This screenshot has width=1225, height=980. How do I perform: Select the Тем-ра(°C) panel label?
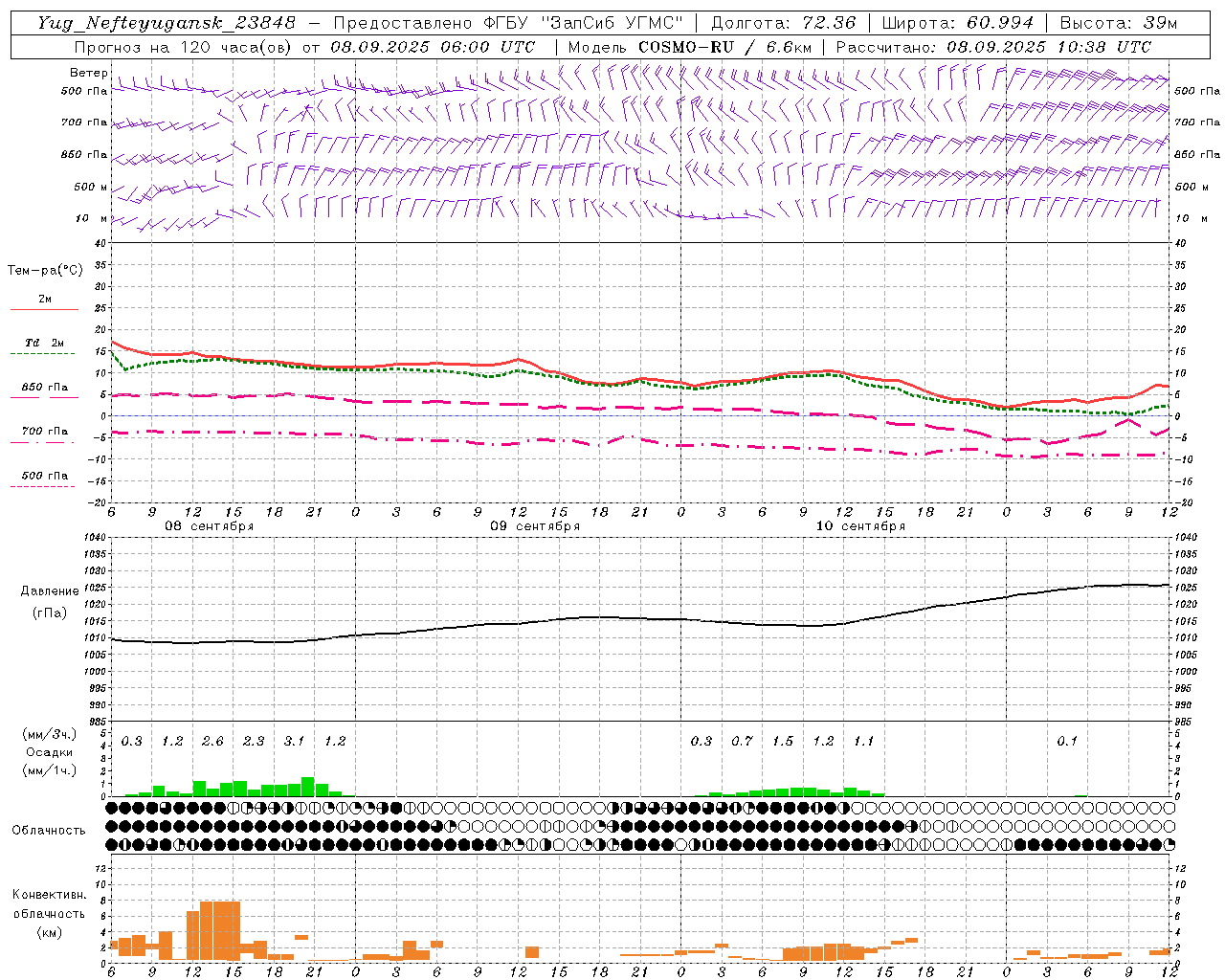45,271
